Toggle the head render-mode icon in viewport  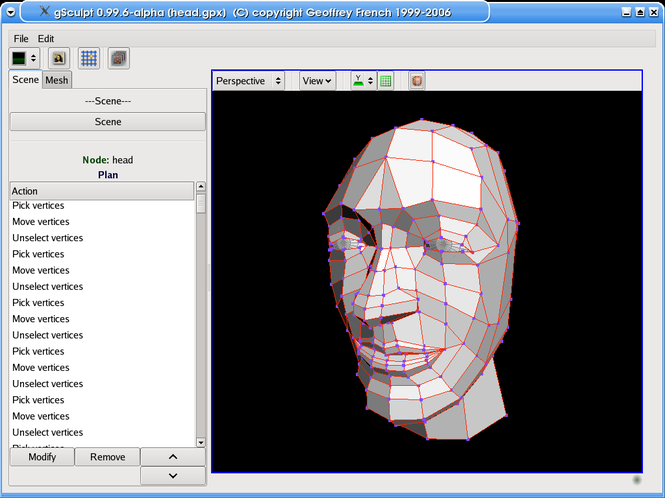tap(417, 81)
